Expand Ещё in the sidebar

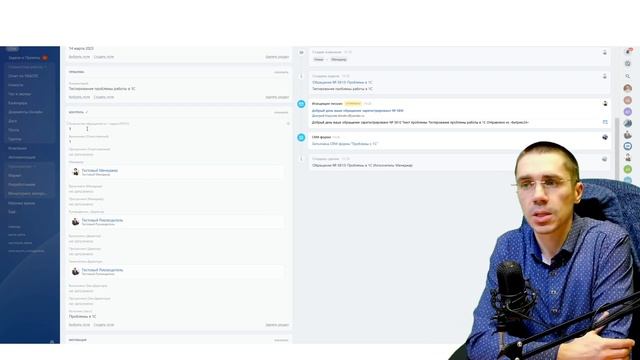[11, 212]
